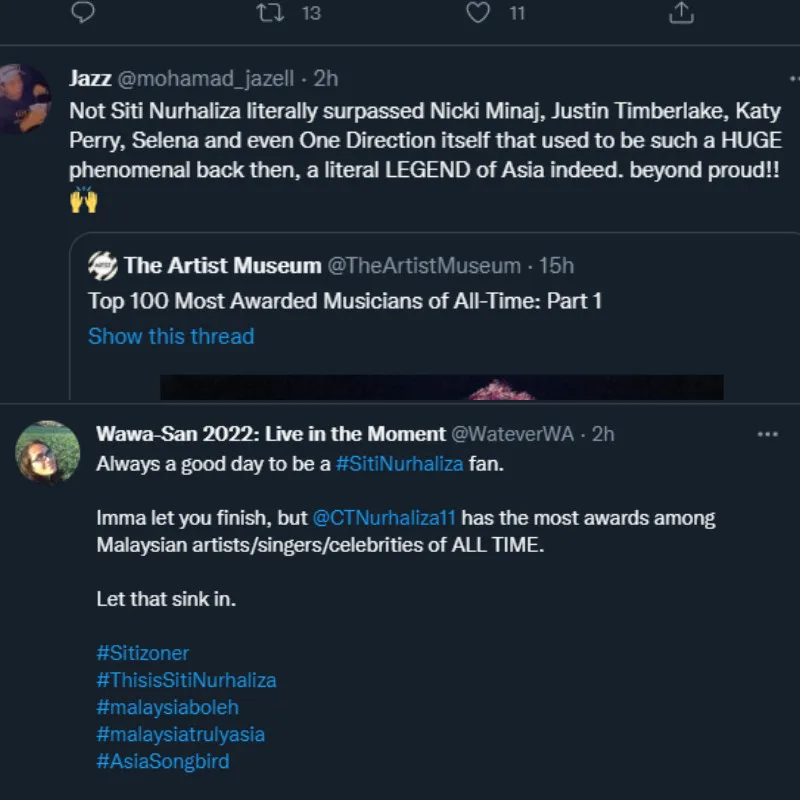Screen dimensions: 800x800
Task: Open more options on Wawa-San's tweet
Action: point(767,434)
